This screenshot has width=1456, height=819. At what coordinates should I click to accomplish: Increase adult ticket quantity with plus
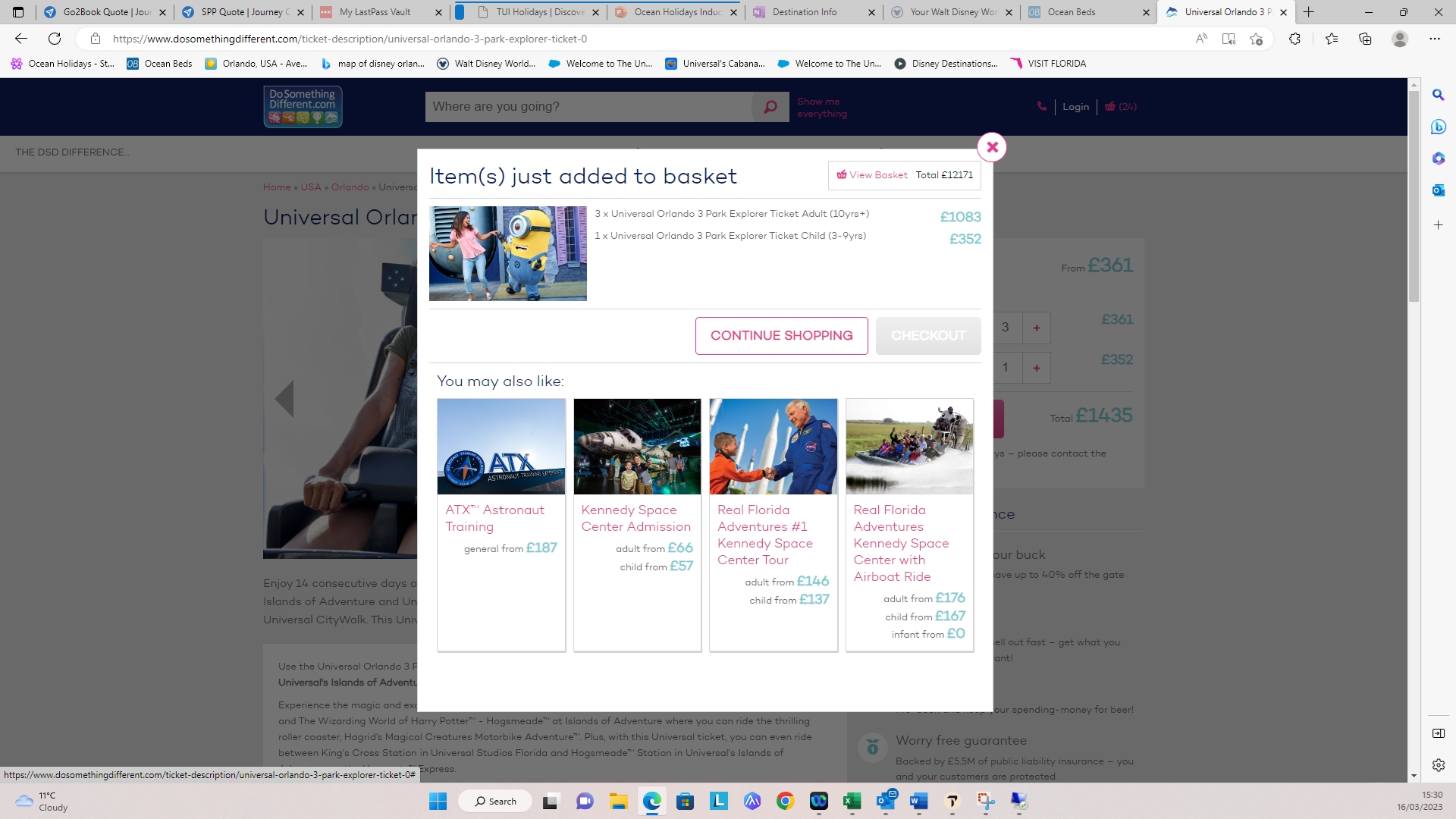click(x=1036, y=328)
